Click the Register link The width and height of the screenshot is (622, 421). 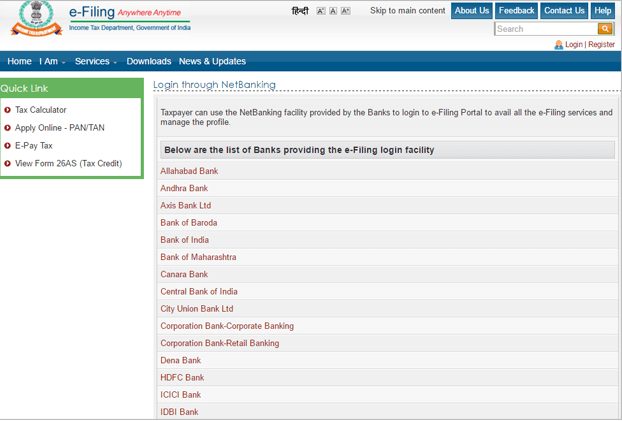pos(601,44)
